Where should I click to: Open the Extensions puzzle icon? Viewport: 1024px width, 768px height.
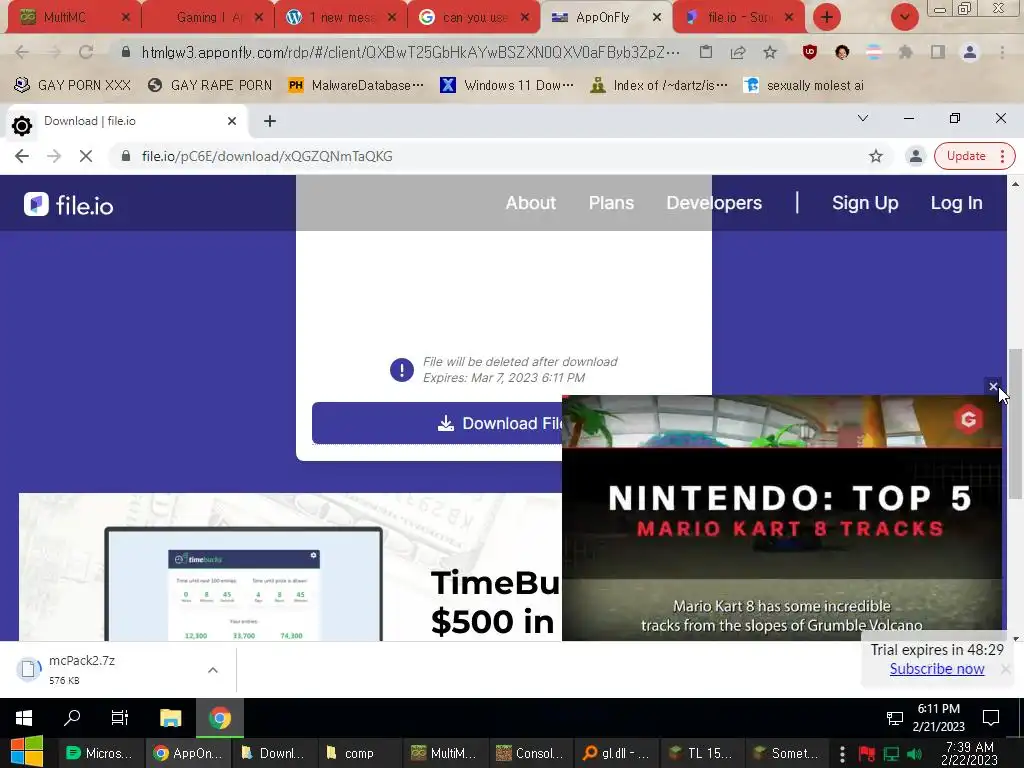coord(905,52)
